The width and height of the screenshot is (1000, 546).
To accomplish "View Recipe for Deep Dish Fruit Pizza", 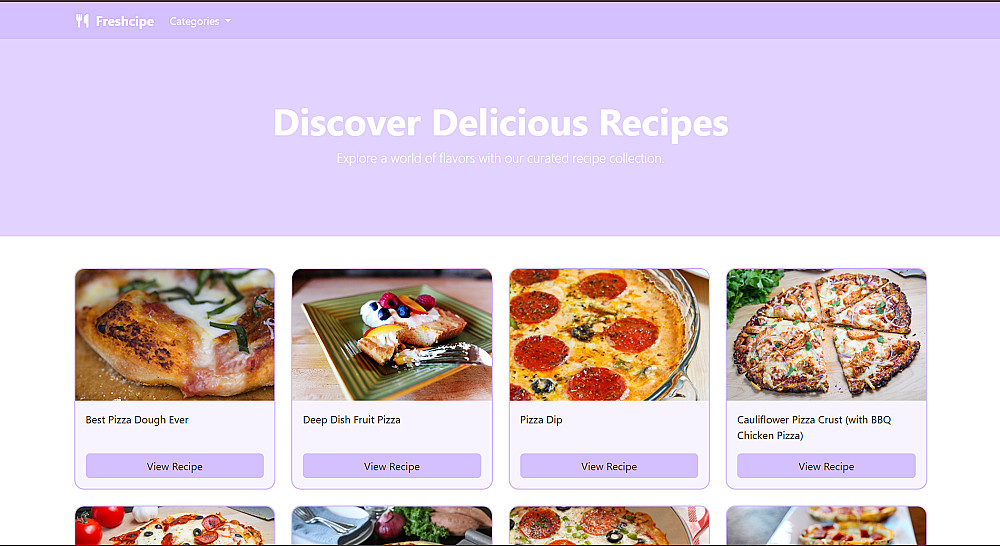I will 392,466.
